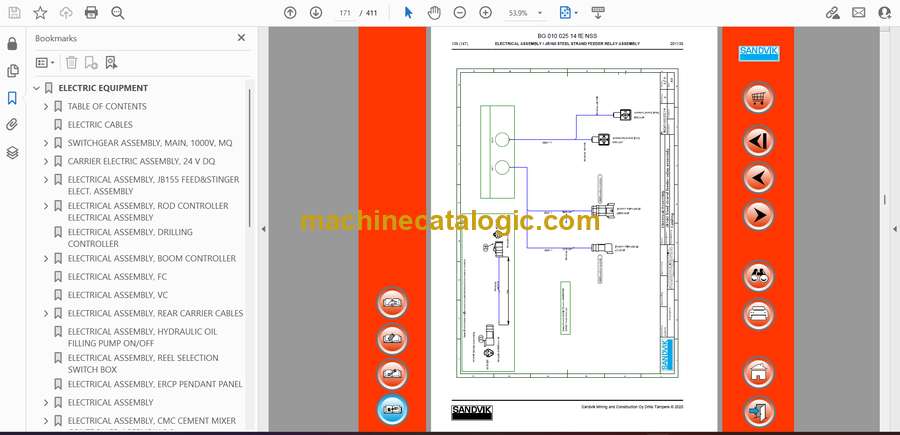Click the next page round button
The height and width of the screenshot is (435, 900).
(x=758, y=215)
